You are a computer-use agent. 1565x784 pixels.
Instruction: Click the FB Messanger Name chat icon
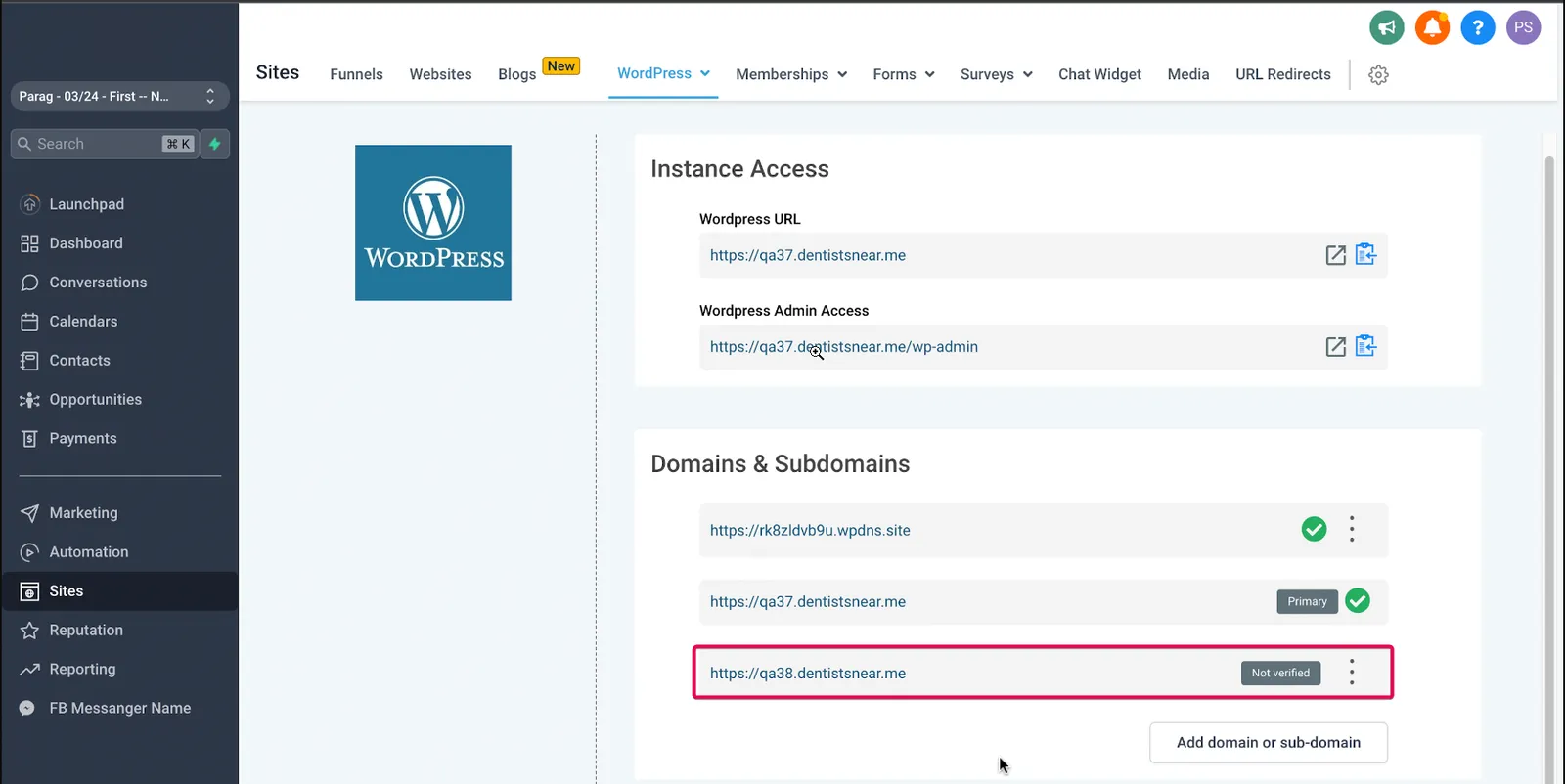[27, 709]
